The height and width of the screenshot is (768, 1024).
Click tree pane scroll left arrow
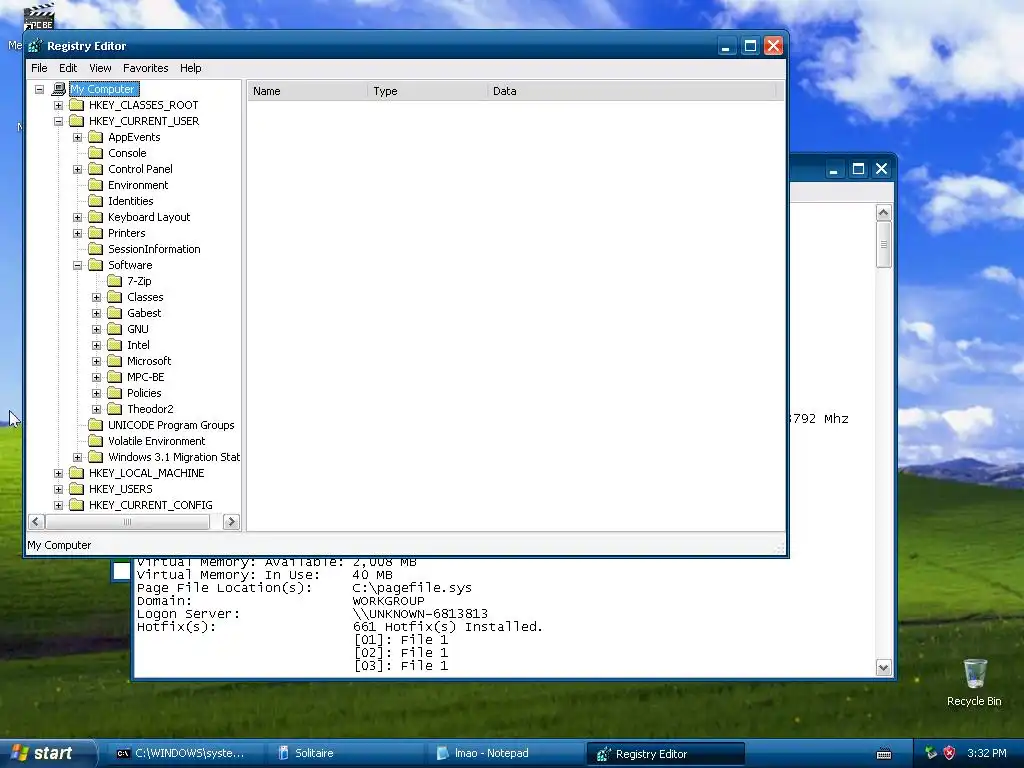[x=37, y=522]
